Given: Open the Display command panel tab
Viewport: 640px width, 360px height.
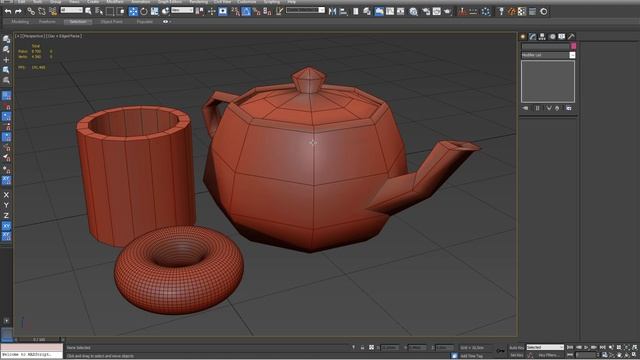Looking at the screenshot, I should pos(562,37).
